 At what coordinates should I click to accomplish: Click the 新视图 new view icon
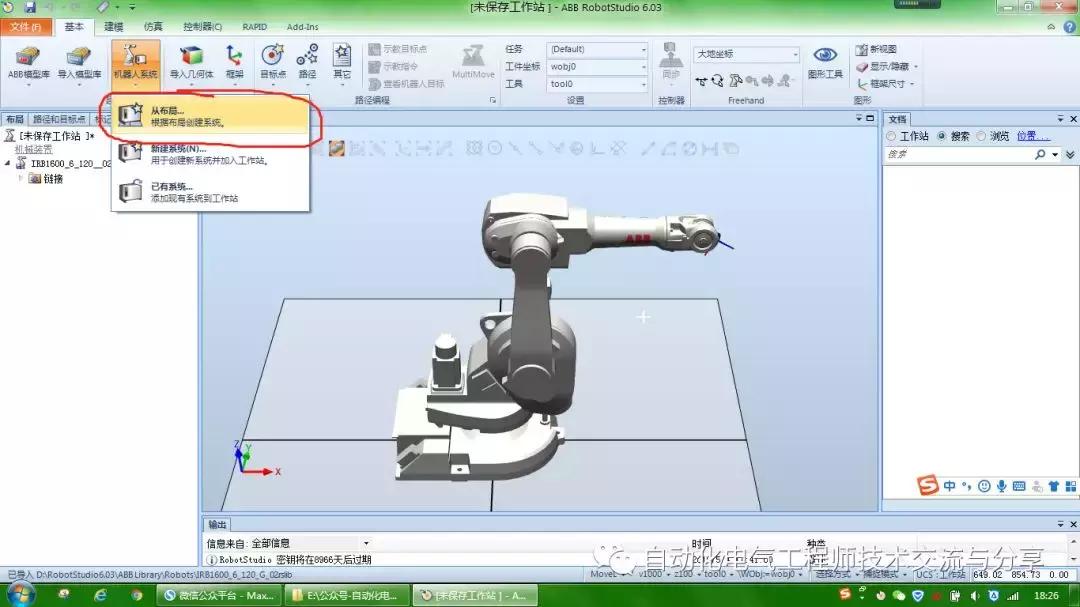tap(862, 49)
